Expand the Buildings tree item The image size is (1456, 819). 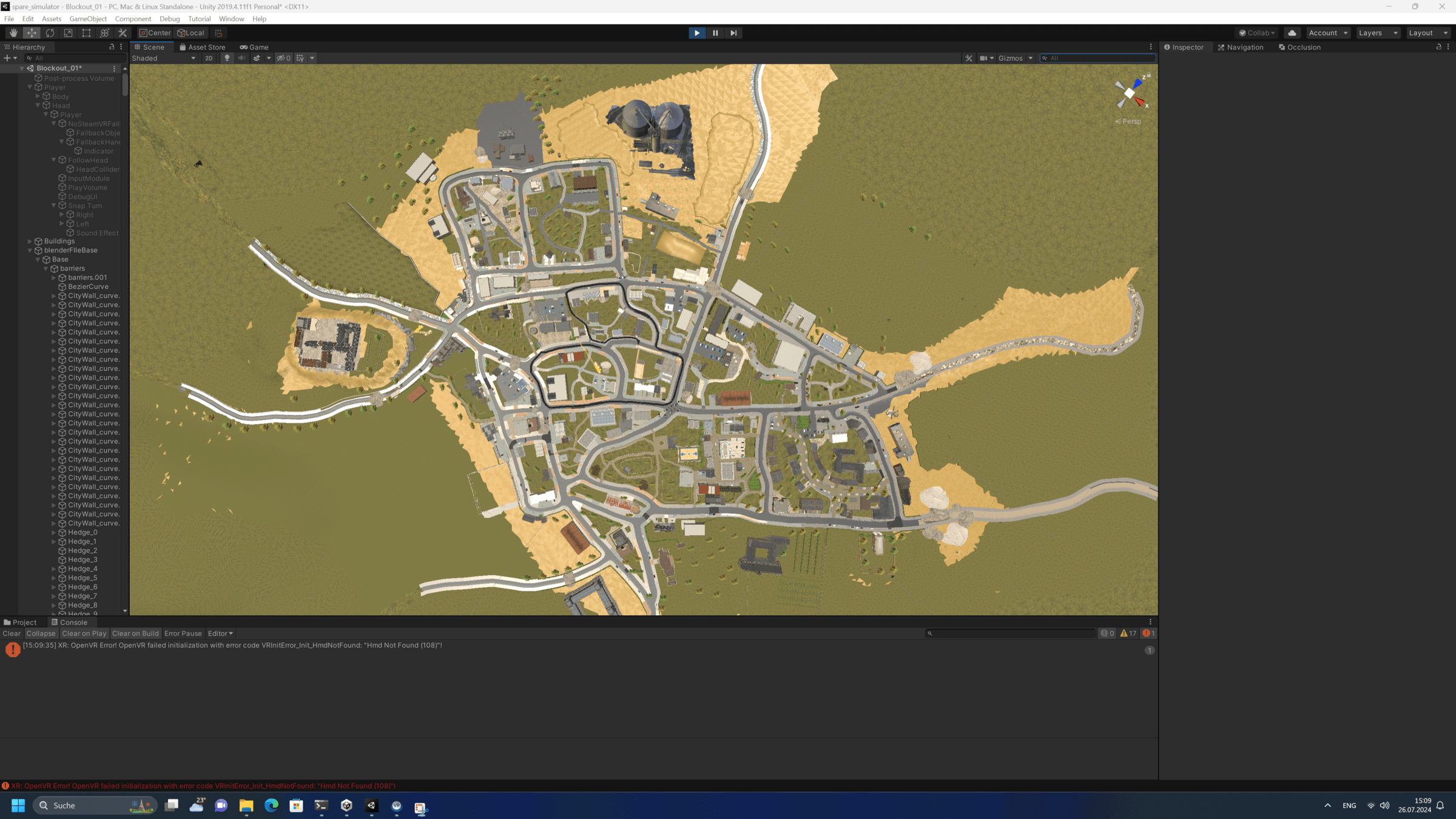(30, 241)
